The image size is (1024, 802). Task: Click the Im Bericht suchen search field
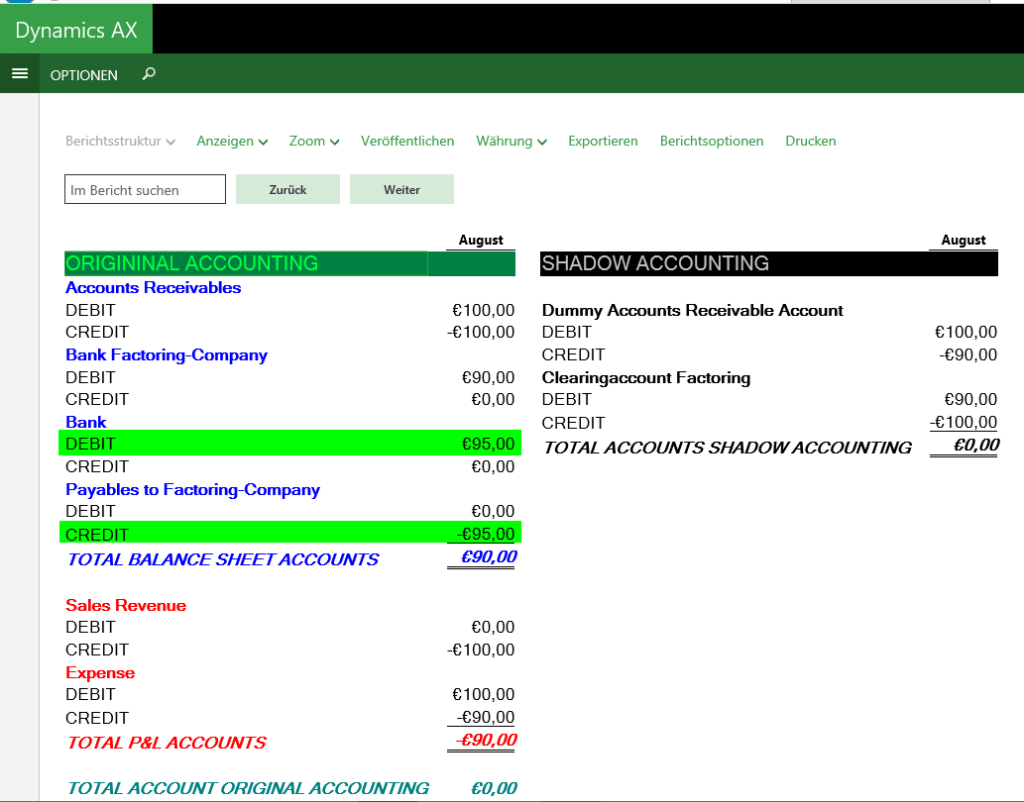click(144, 188)
